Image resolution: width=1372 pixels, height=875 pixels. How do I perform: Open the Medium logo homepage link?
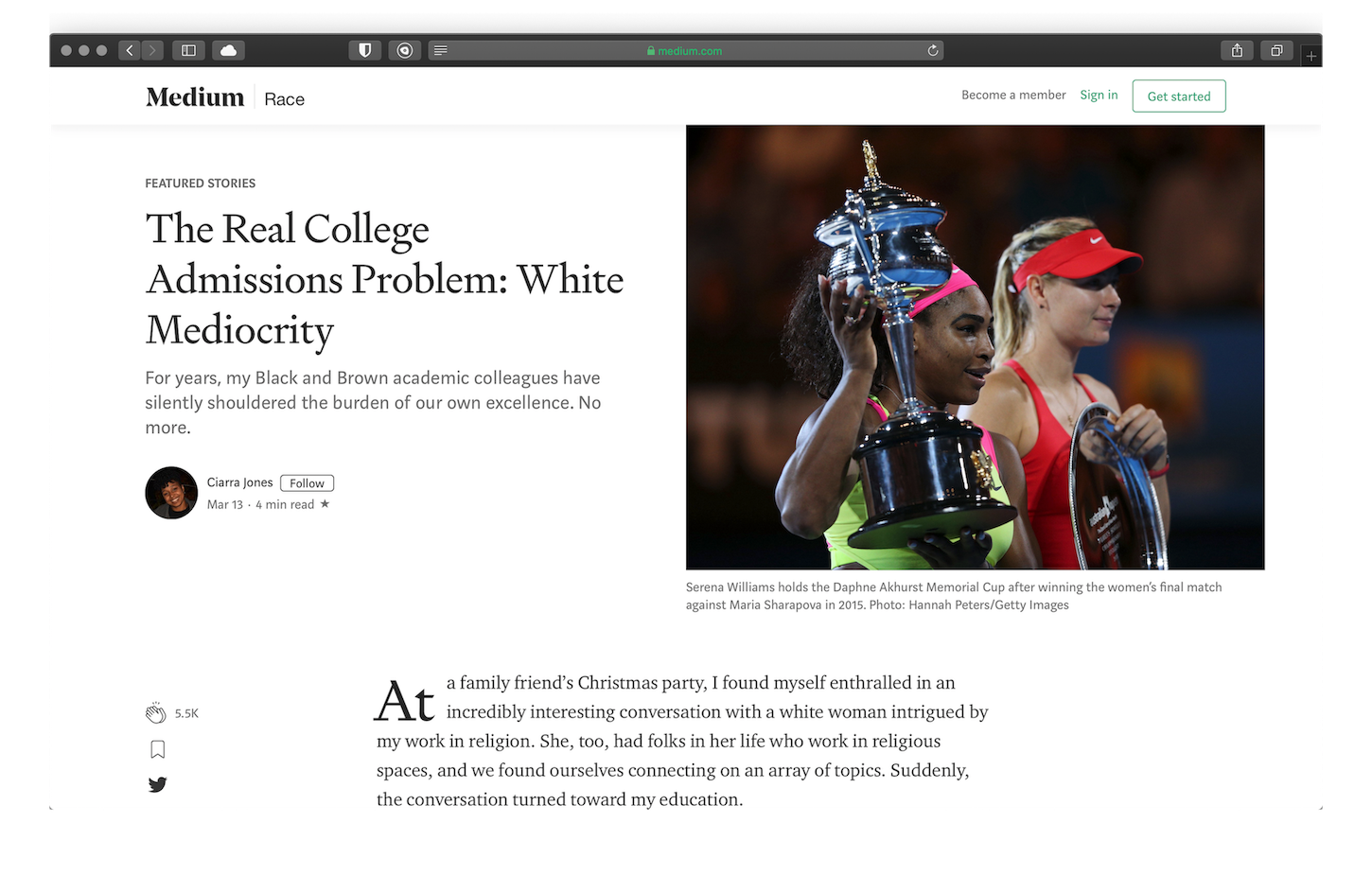[x=195, y=97]
